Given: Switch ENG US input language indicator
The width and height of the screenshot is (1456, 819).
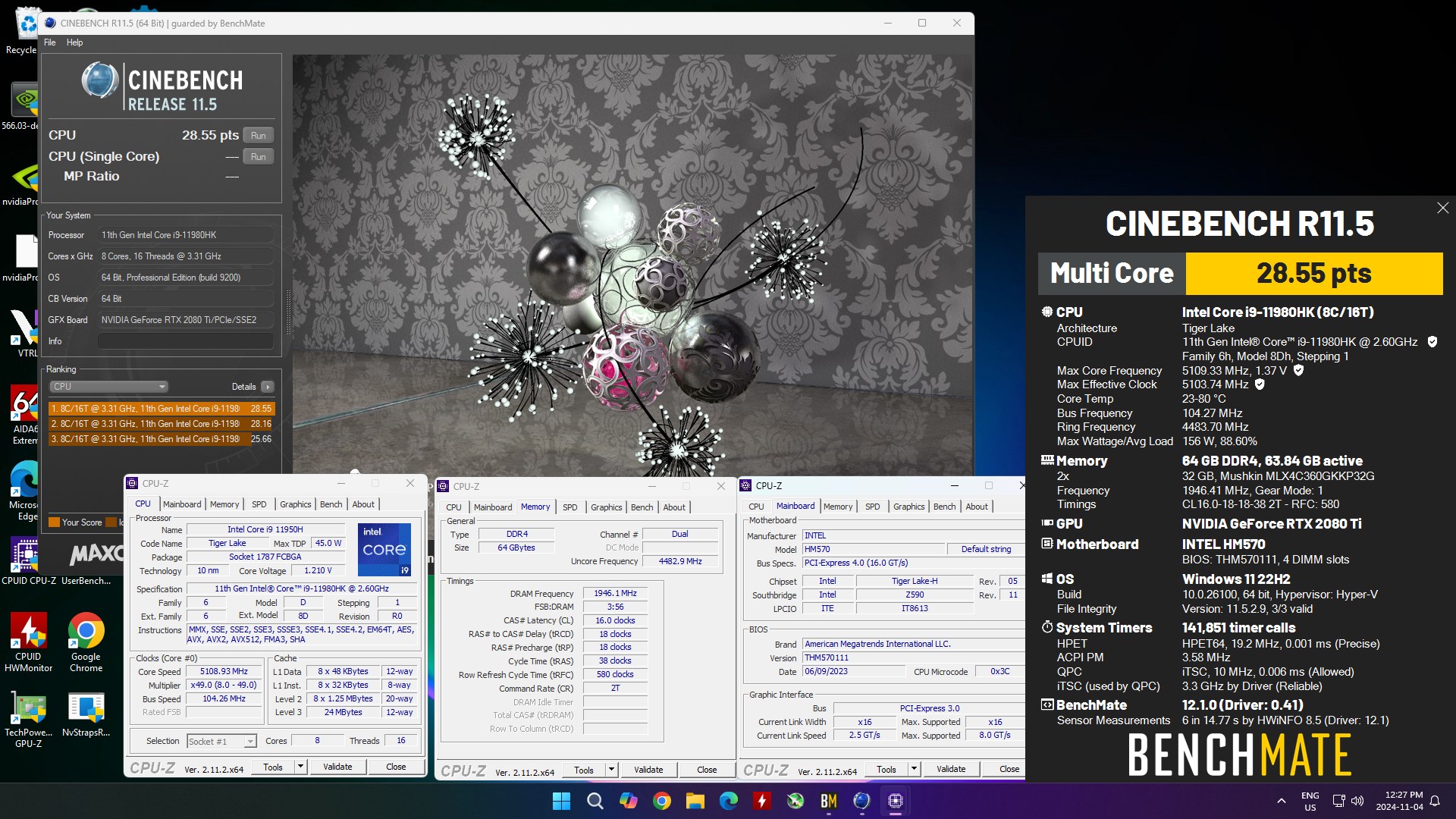Looking at the screenshot, I should pyautogui.click(x=1310, y=801).
